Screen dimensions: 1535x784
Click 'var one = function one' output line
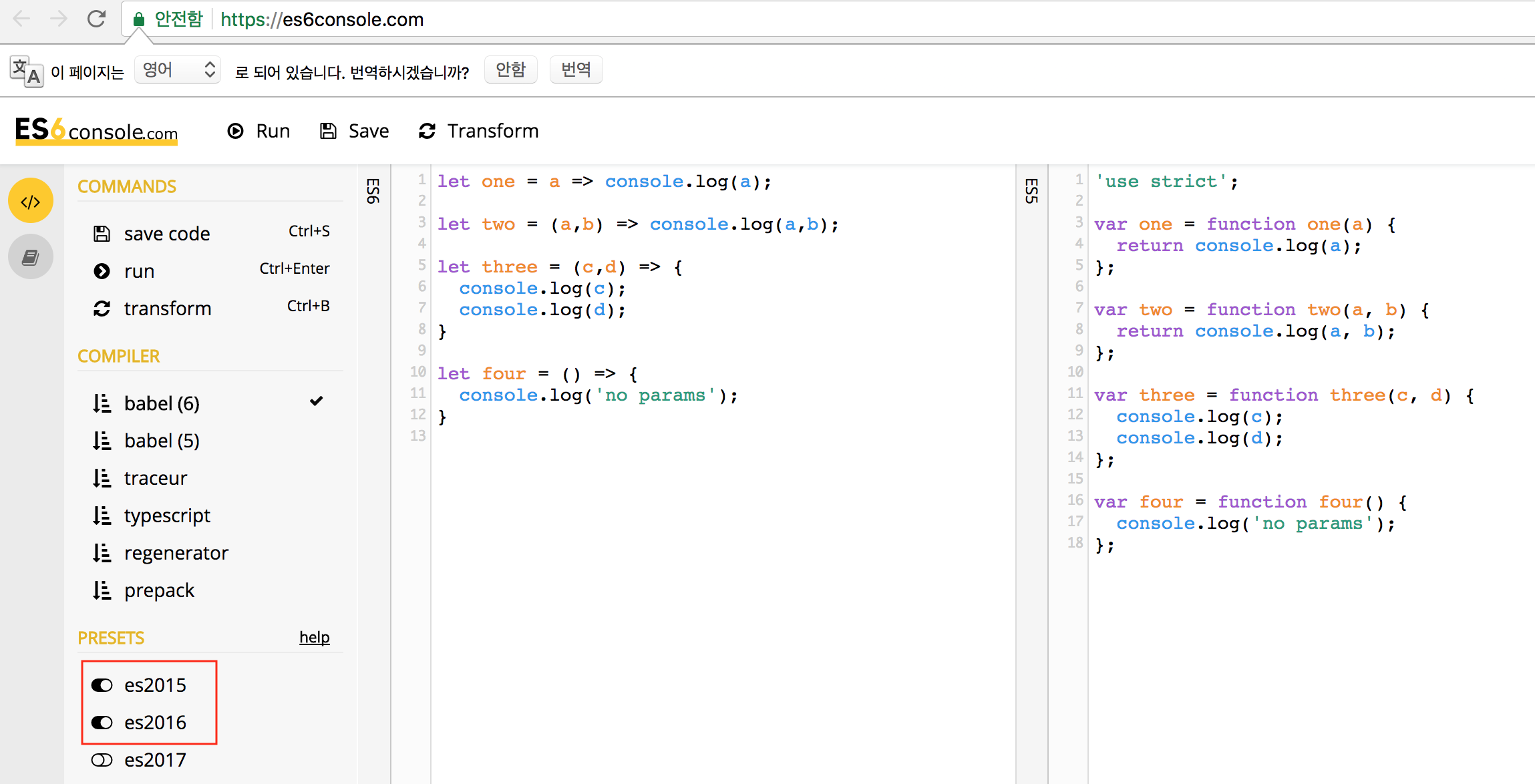pyautogui.click(x=1245, y=224)
